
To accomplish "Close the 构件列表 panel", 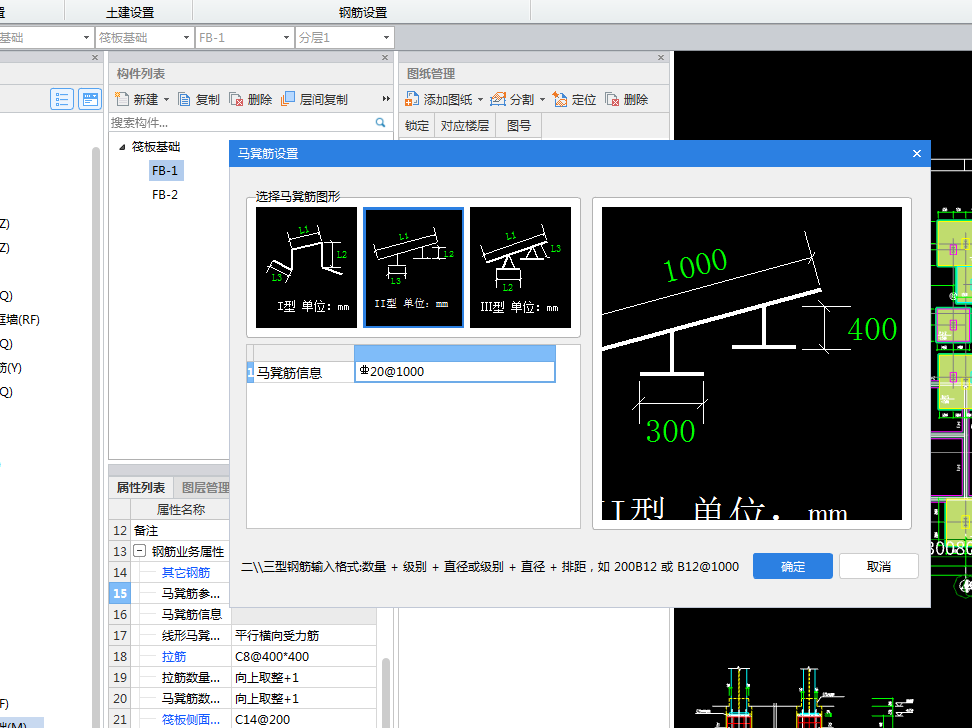I will tap(385, 58).
